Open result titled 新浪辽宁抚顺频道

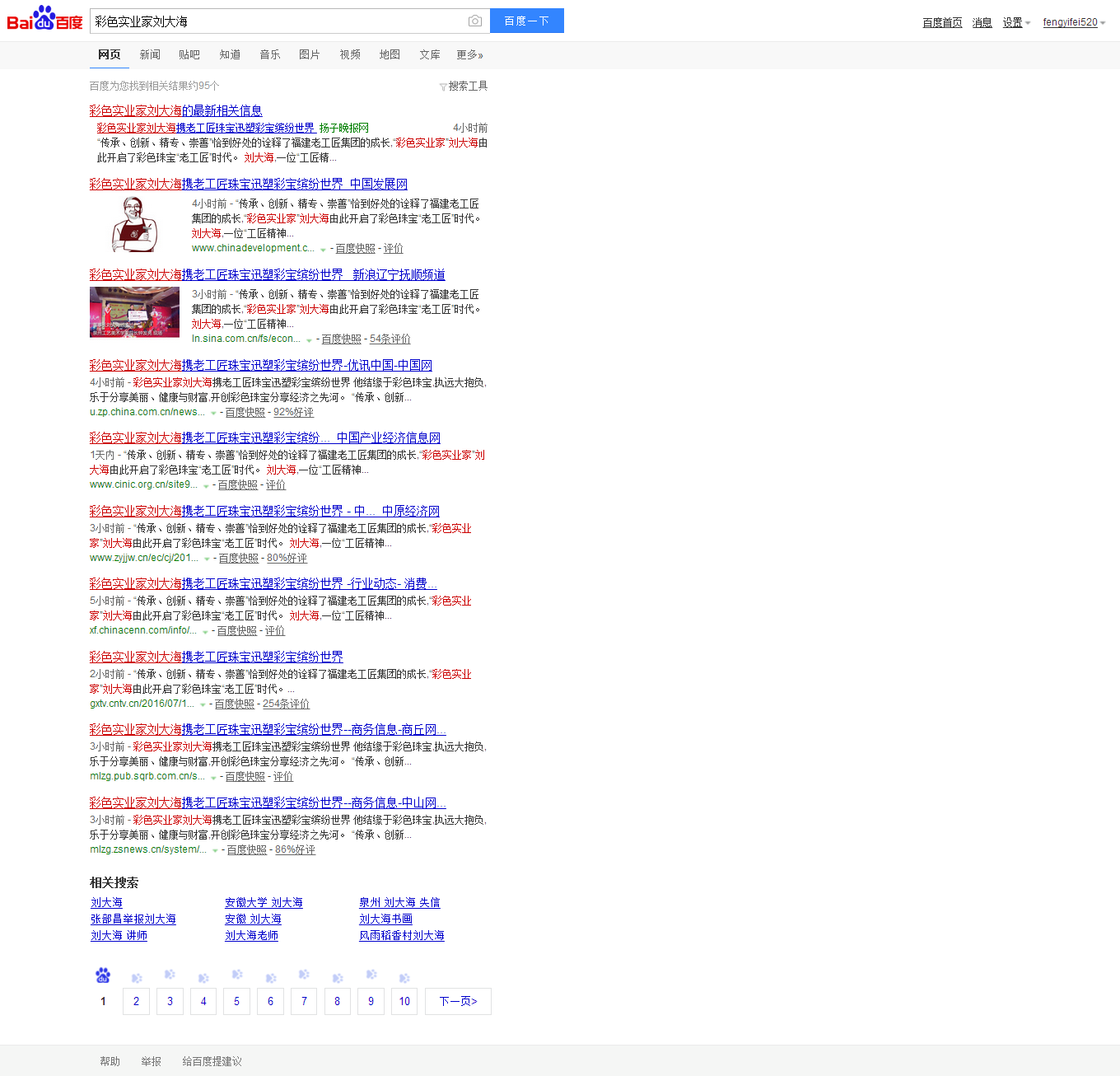click(x=267, y=274)
